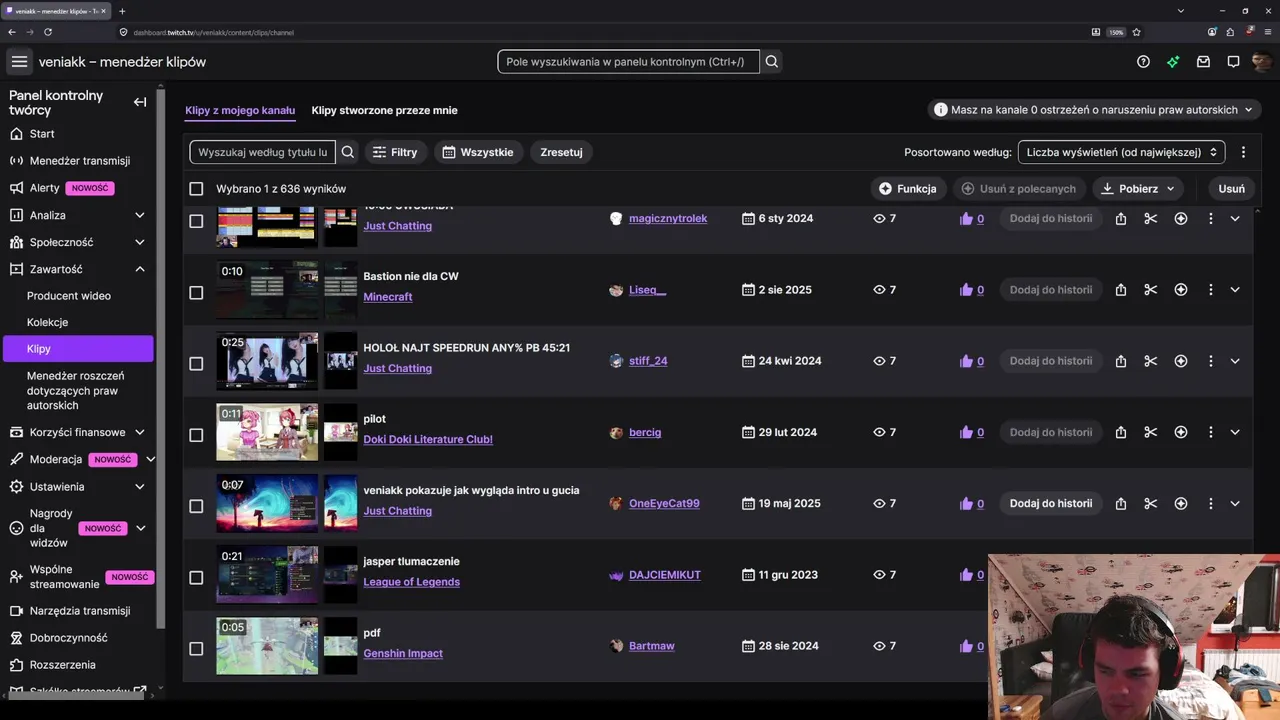The image size is (1280, 720).
Task: Share the Bastion nie dla CW clip
Action: (x=1121, y=290)
